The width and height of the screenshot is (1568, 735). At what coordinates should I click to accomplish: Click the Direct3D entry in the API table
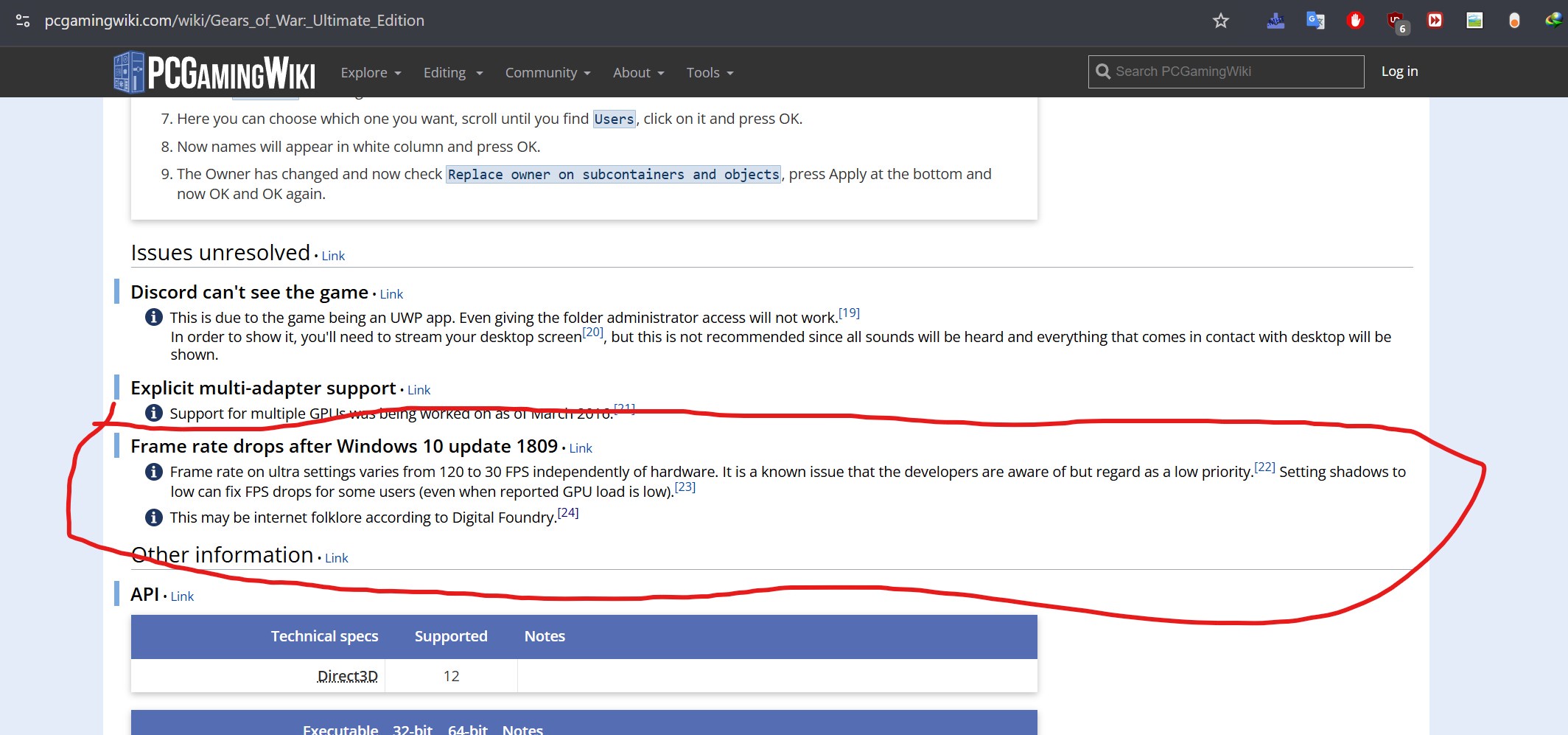(x=347, y=676)
